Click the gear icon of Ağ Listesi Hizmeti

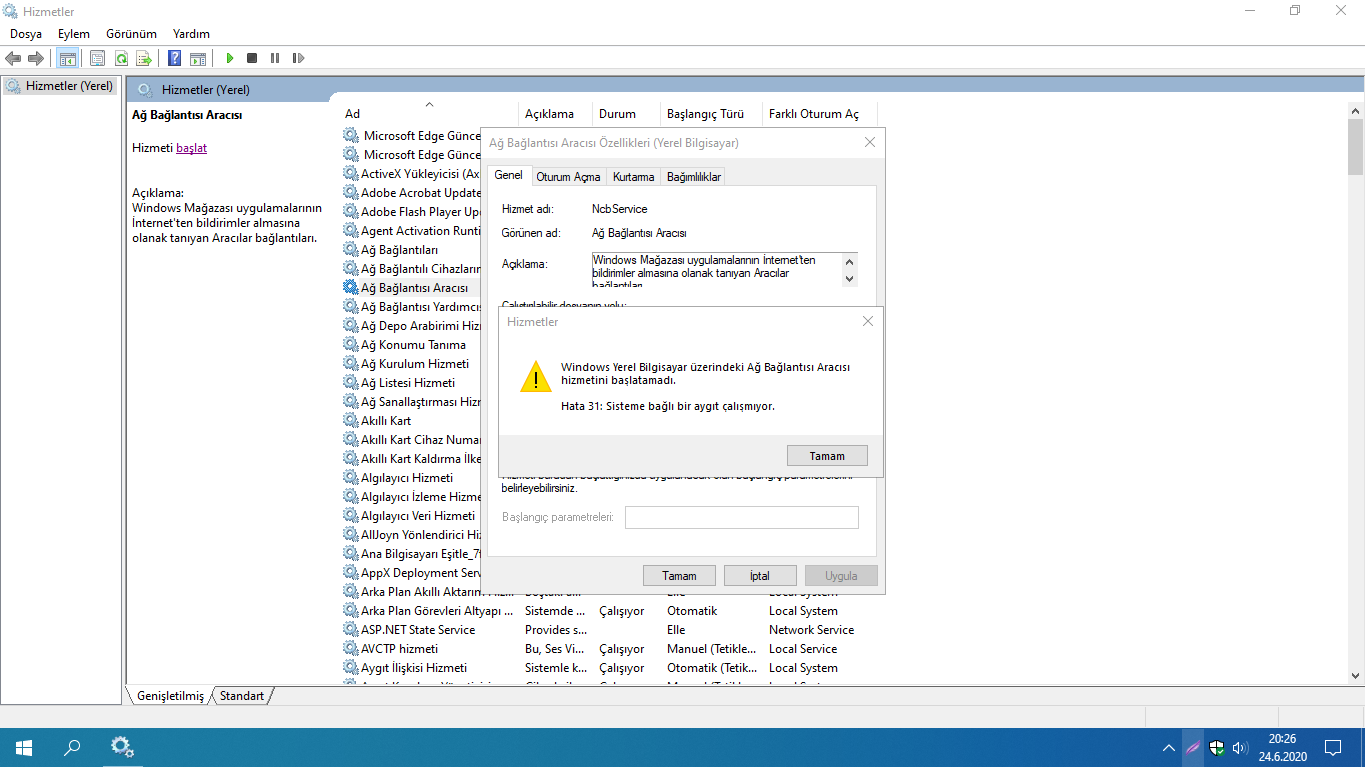click(x=351, y=382)
